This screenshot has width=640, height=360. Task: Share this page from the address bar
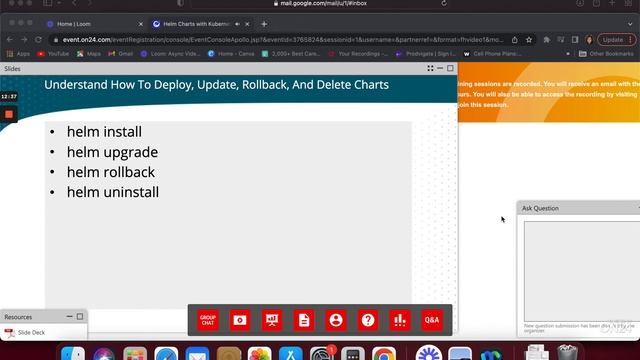point(515,40)
